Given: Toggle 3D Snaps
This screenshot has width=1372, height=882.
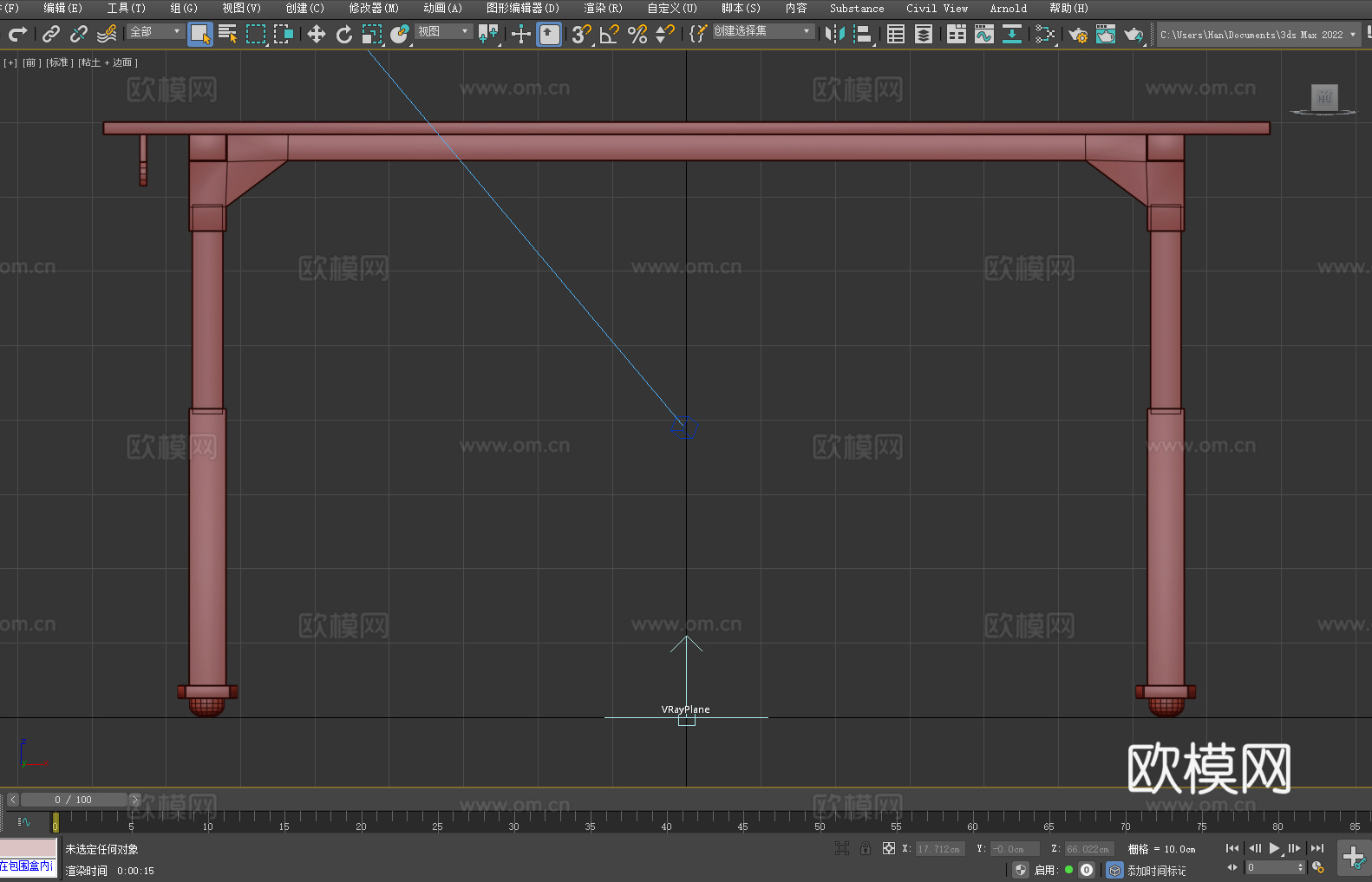Looking at the screenshot, I should coord(582,34).
